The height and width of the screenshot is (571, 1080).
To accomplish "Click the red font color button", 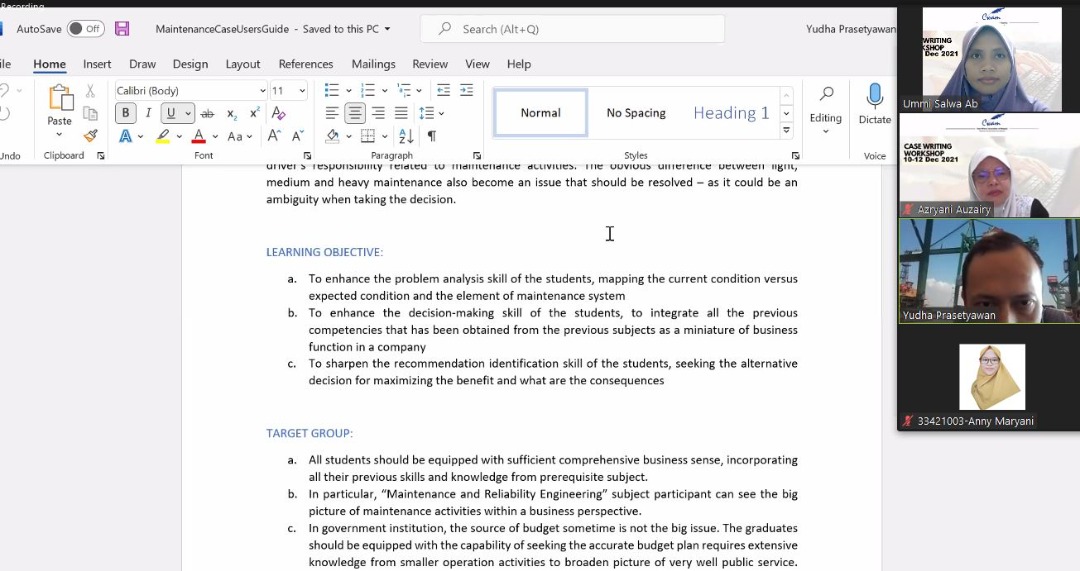I will click(199, 136).
